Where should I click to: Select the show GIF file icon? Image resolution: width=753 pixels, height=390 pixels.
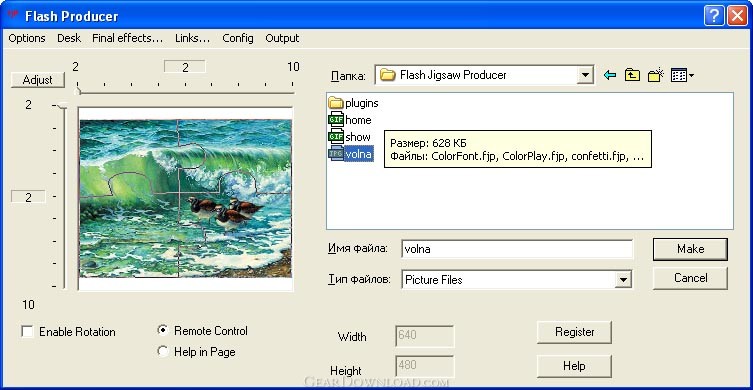[x=336, y=137]
